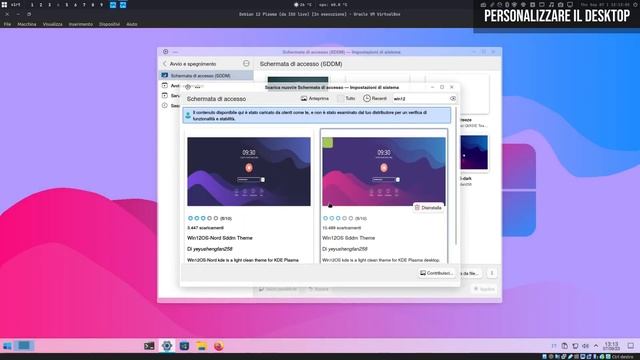Open the overflow menu beside the file button
640x360 pixels.
(492, 273)
